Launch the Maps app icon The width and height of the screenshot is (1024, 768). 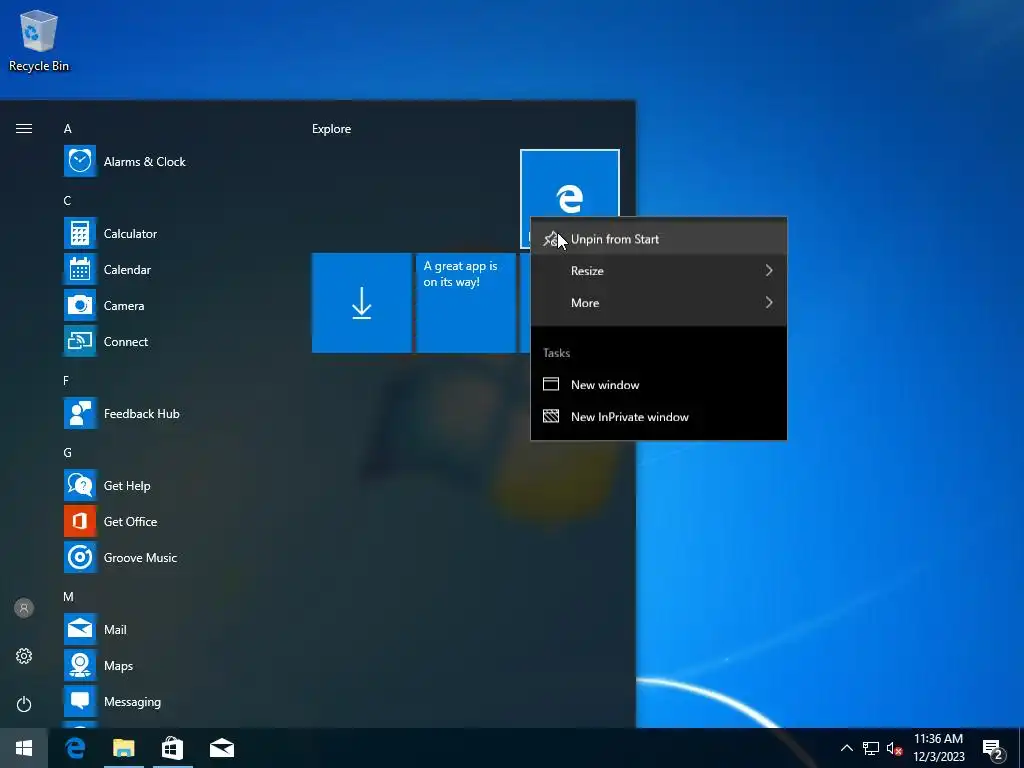click(80, 665)
